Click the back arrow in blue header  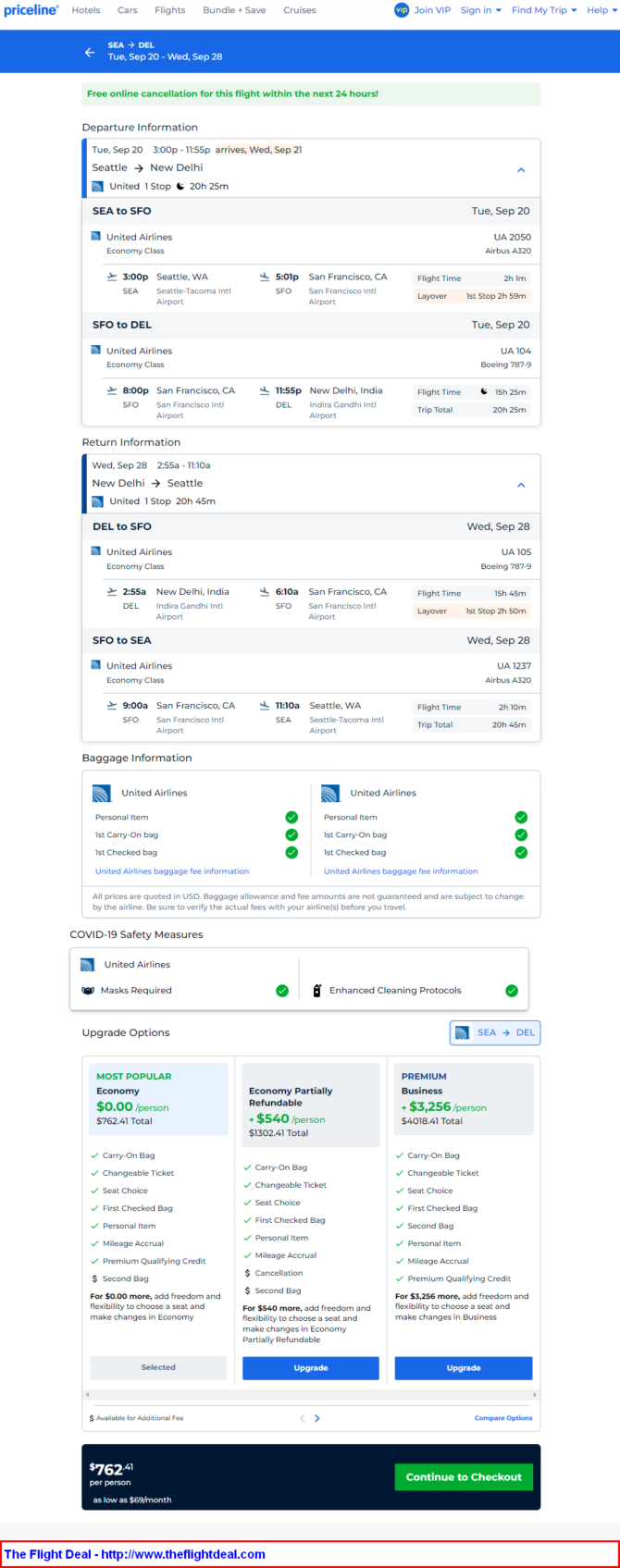point(90,52)
